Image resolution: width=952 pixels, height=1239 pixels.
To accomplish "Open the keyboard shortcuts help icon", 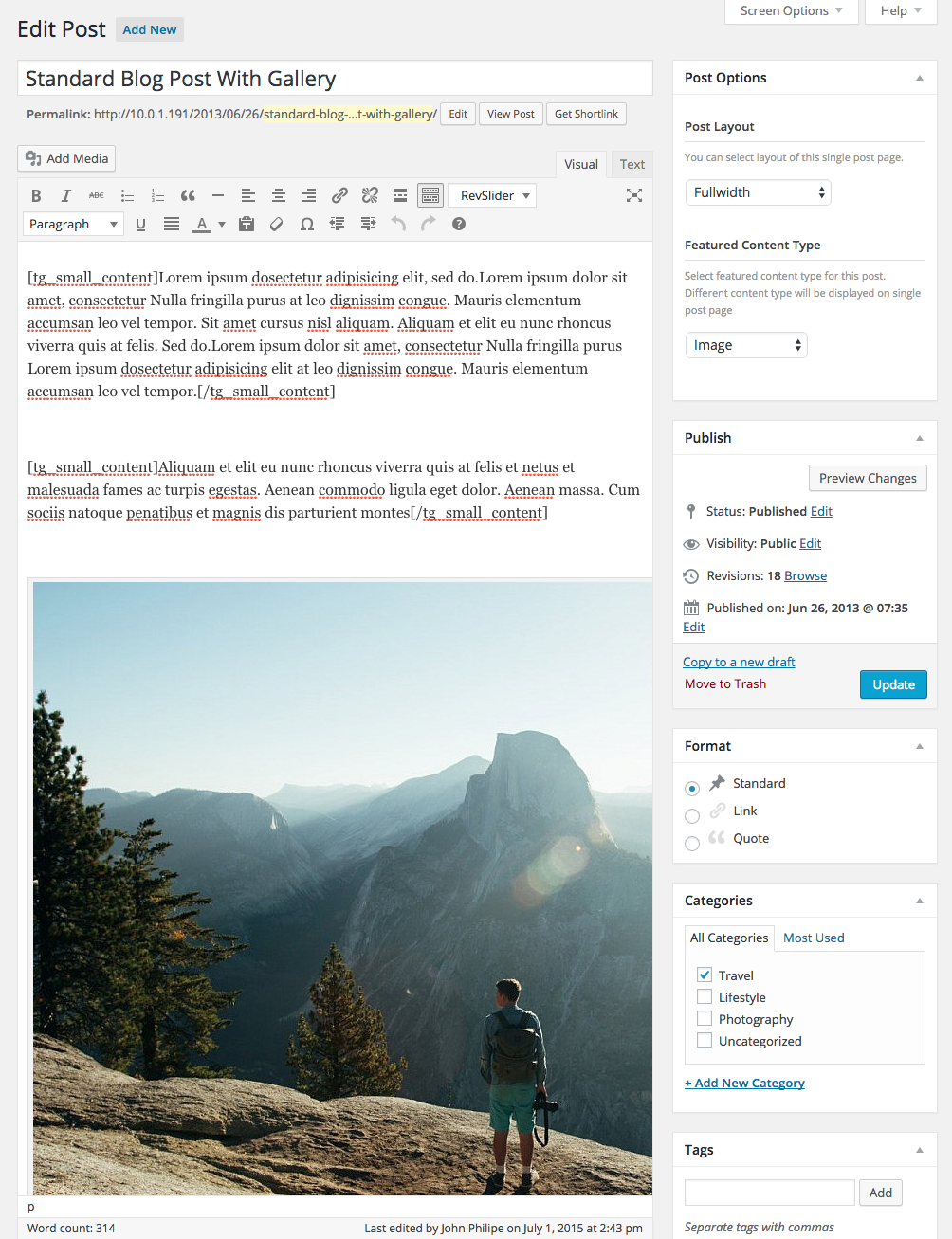I will 459,225.
